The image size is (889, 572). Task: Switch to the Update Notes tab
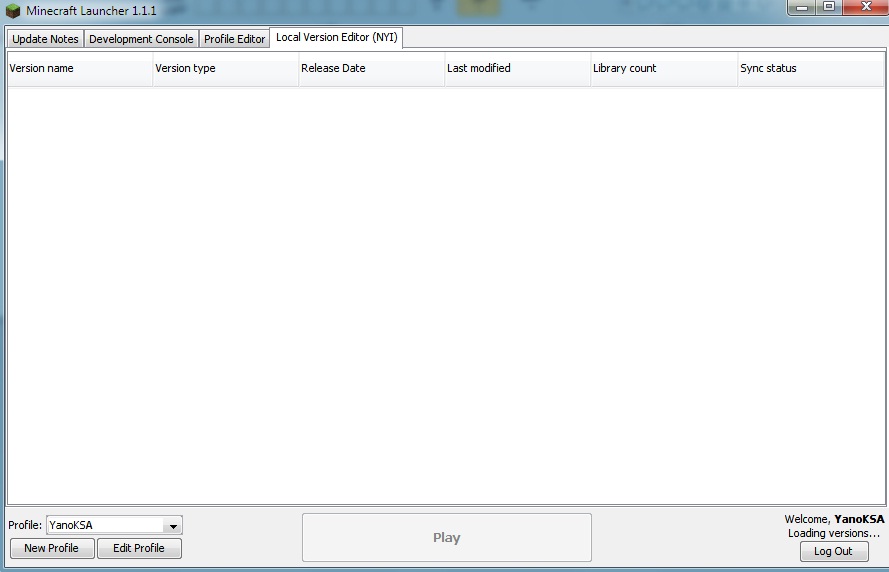point(45,39)
